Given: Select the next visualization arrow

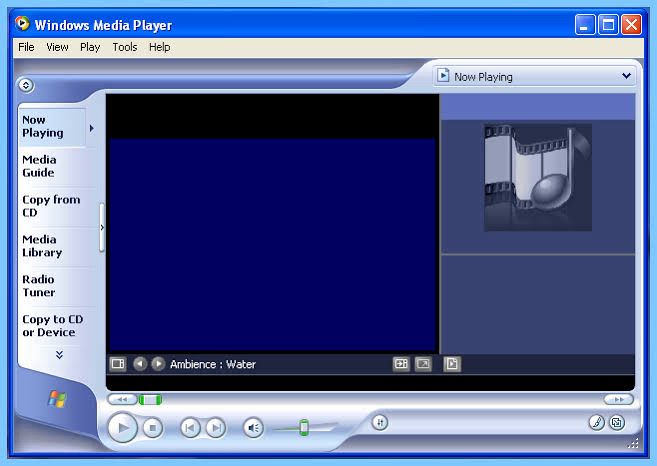Looking at the screenshot, I should tap(158, 363).
